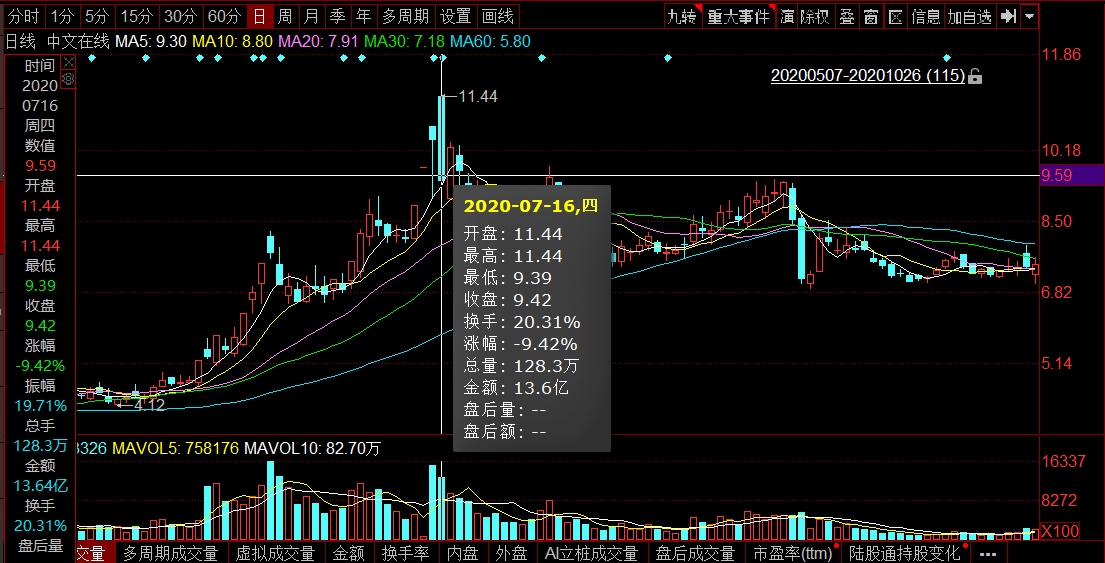Select the 15分 period tab
1105x563 pixels.
pos(136,16)
